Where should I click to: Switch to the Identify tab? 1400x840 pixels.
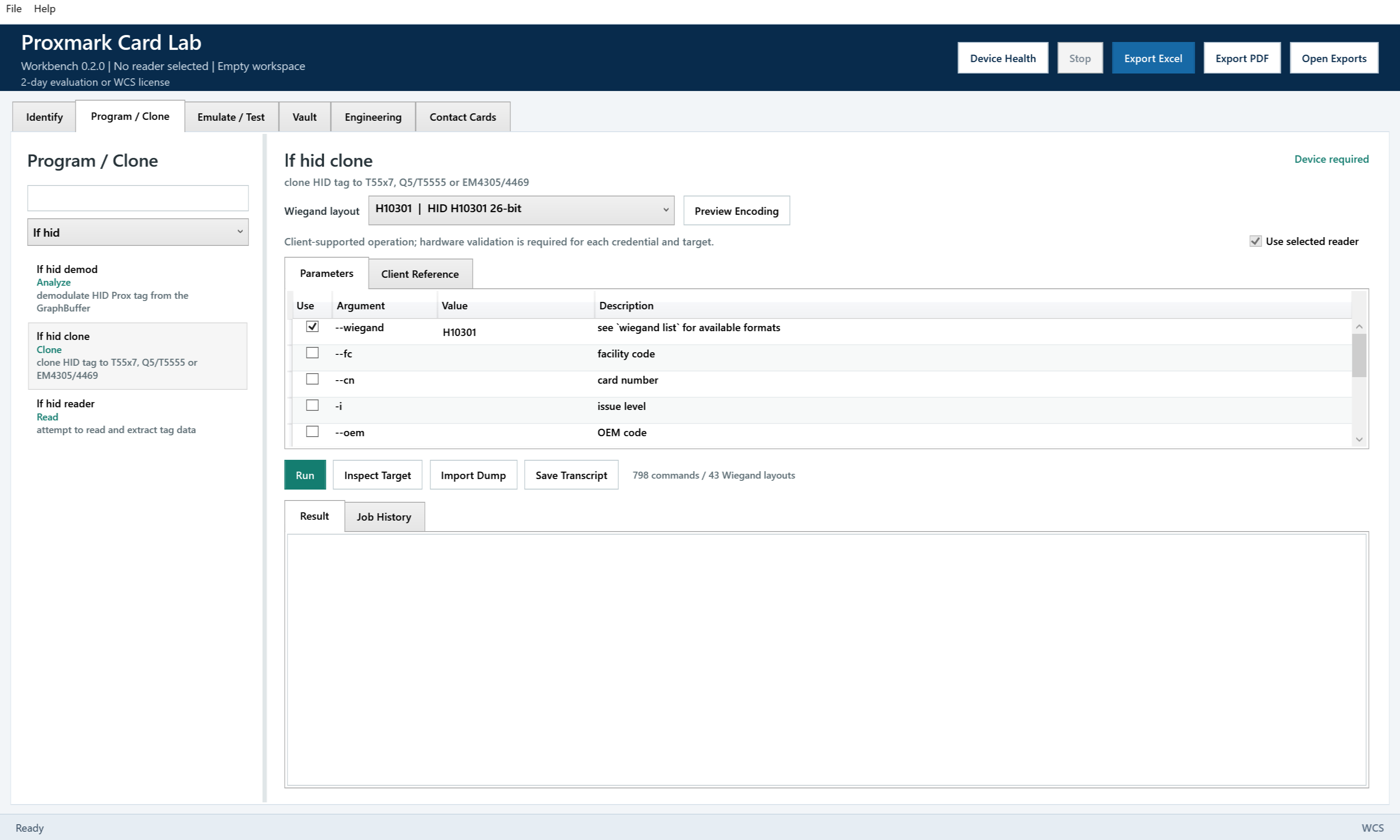coord(44,117)
